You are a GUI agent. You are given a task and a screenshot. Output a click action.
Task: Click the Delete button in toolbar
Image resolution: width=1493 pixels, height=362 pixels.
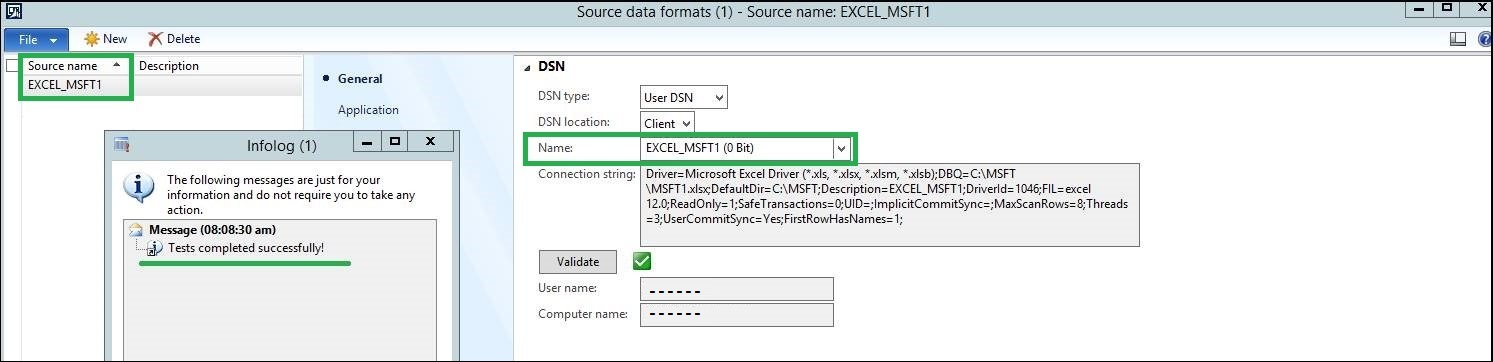pyautogui.click(x=174, y=39)
